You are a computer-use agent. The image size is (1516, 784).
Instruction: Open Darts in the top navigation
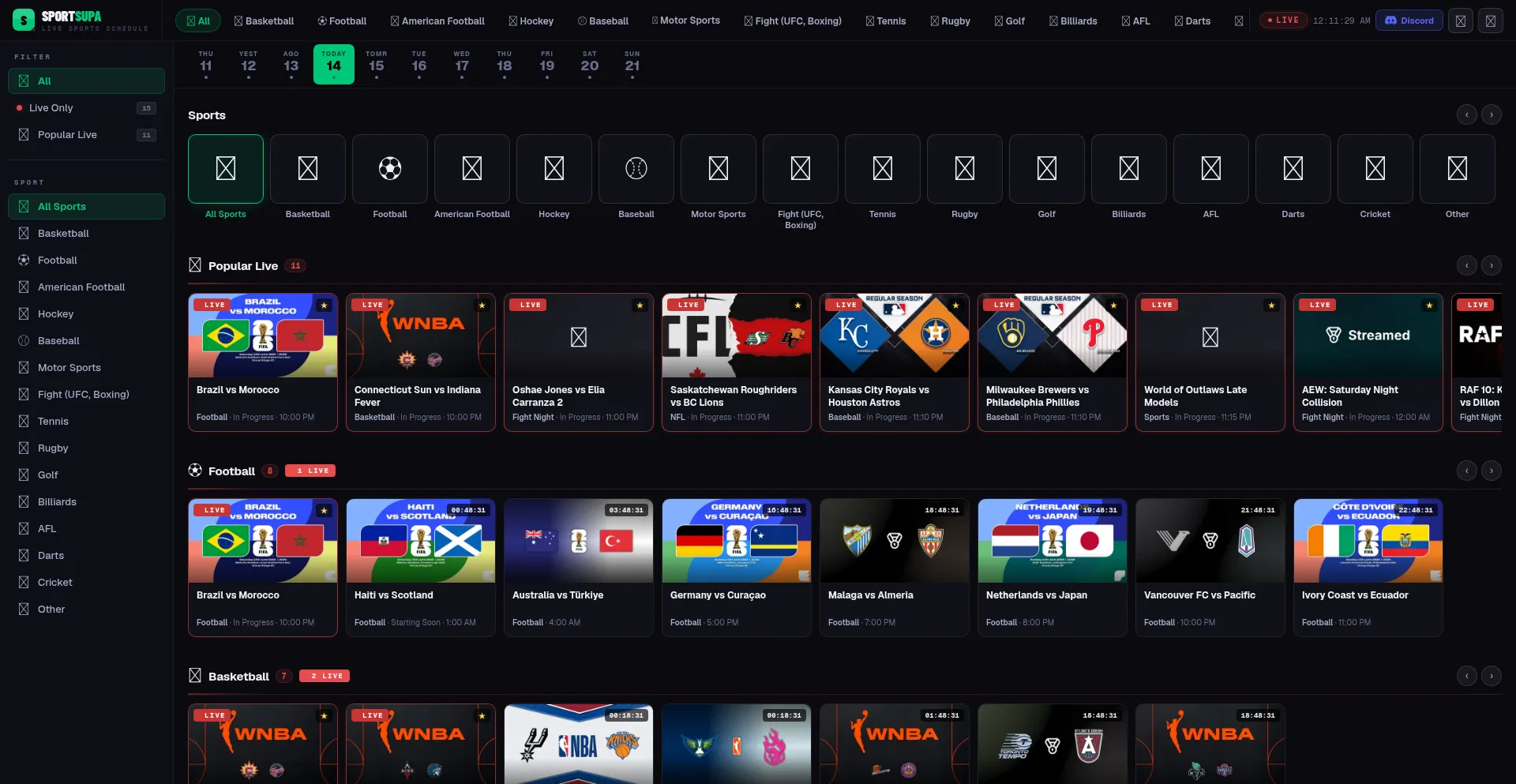(1192, 21)
